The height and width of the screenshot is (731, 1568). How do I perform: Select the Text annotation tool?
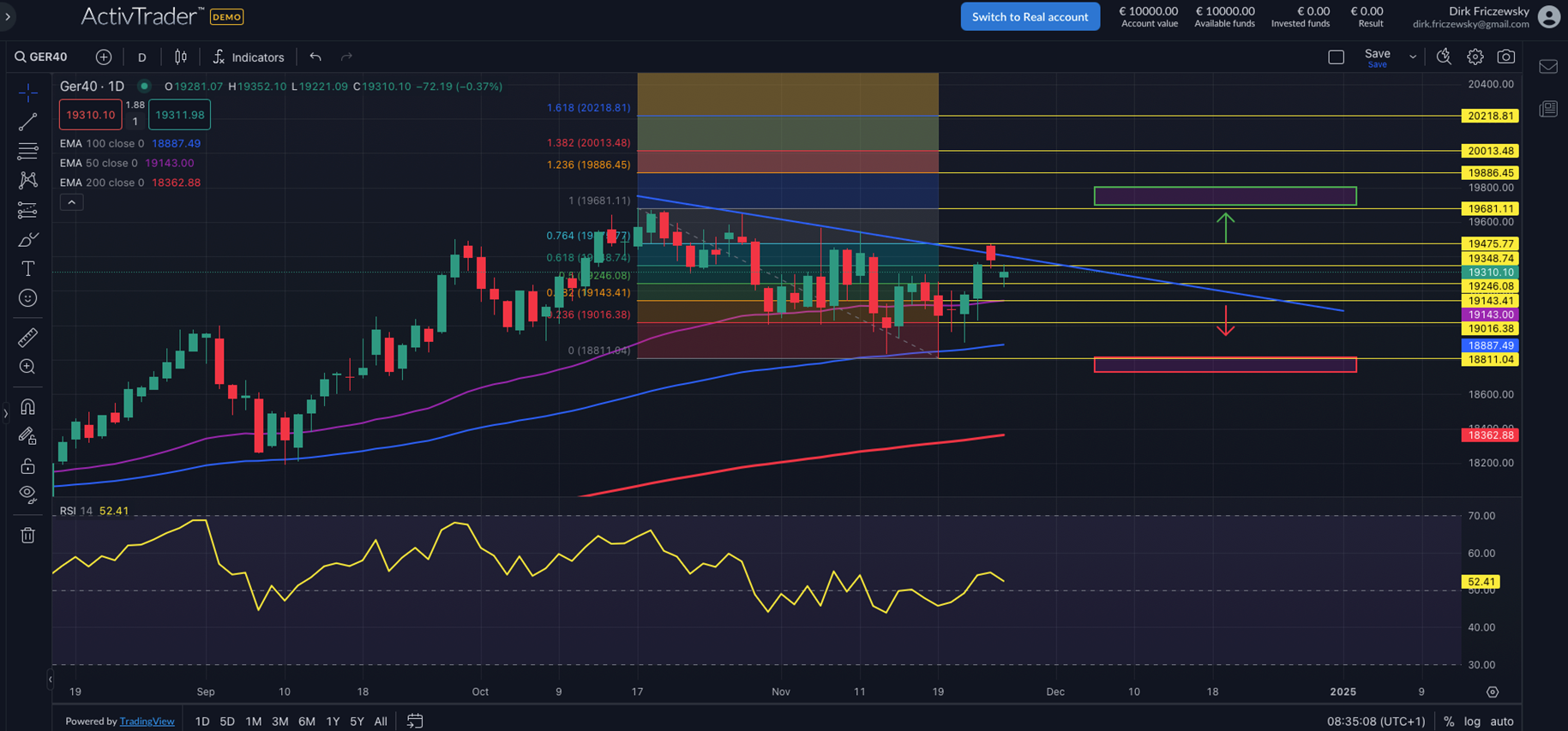27,269
